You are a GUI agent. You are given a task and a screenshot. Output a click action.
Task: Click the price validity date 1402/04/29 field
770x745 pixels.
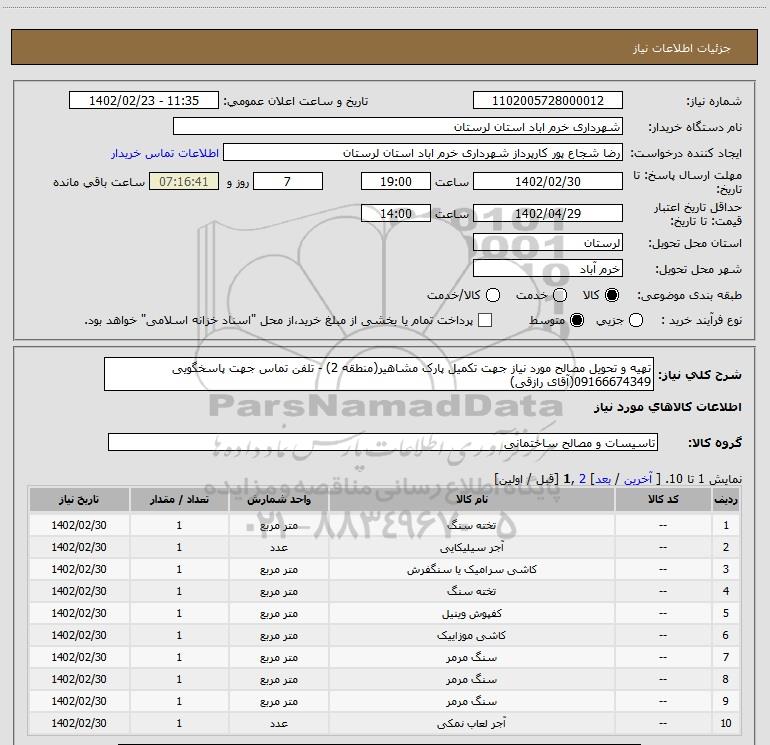(548, 213)
